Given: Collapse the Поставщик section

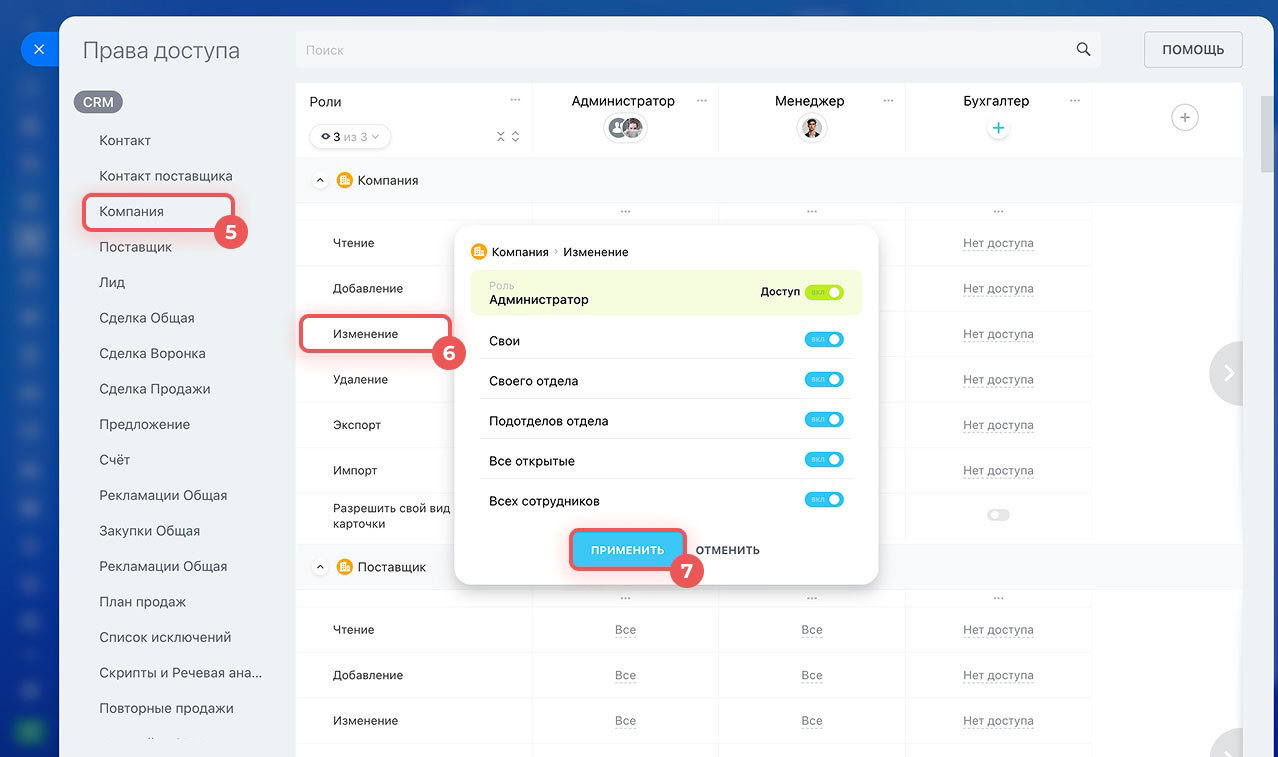Looking at the screenshot, I should (x=320, y=567).
